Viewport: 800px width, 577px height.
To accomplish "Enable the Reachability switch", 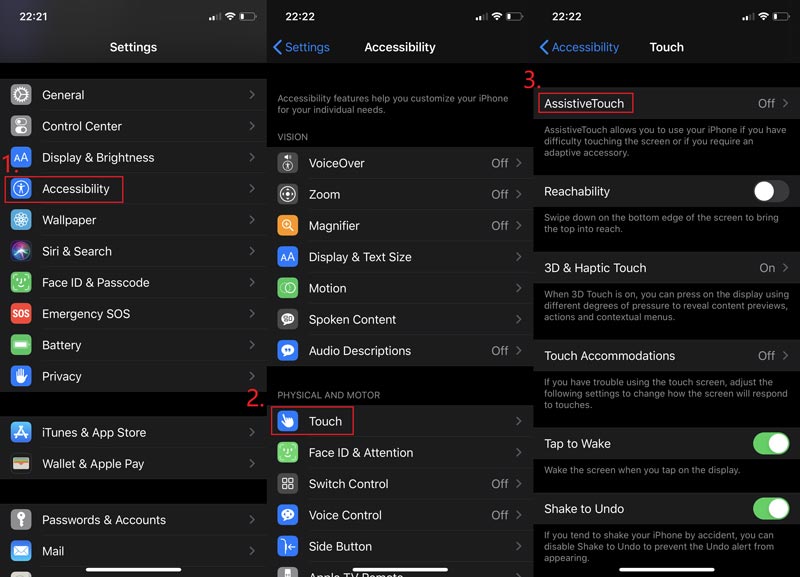I will click(x=770, y=191).
